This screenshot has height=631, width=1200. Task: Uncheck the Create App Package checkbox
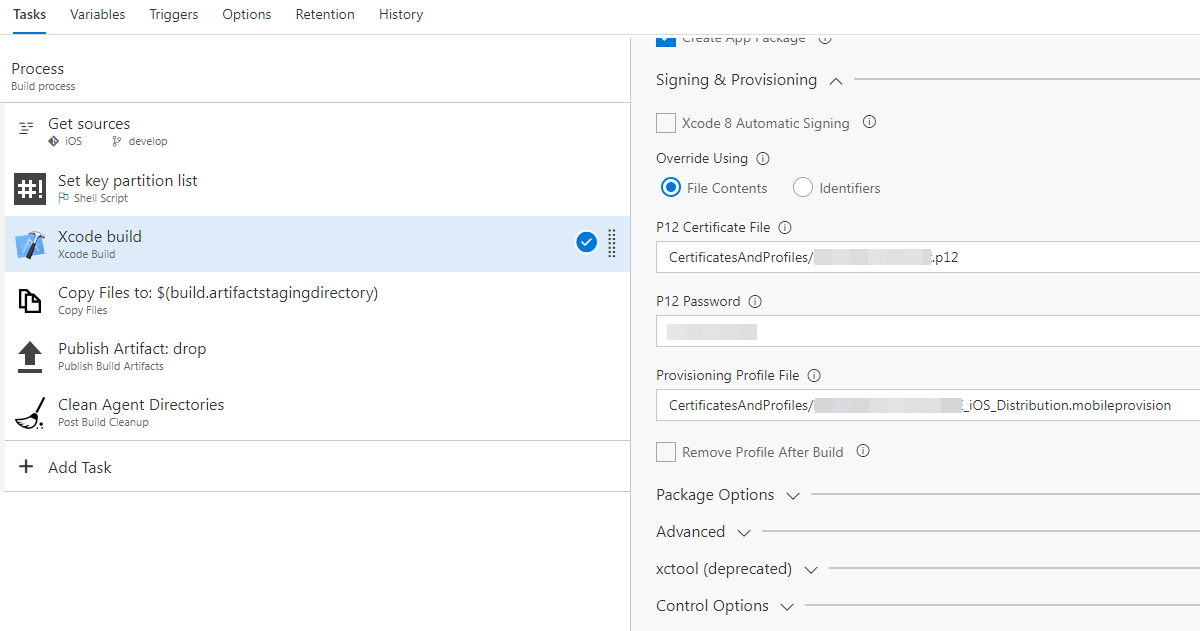pyautogui.click(x=666, y=37)
